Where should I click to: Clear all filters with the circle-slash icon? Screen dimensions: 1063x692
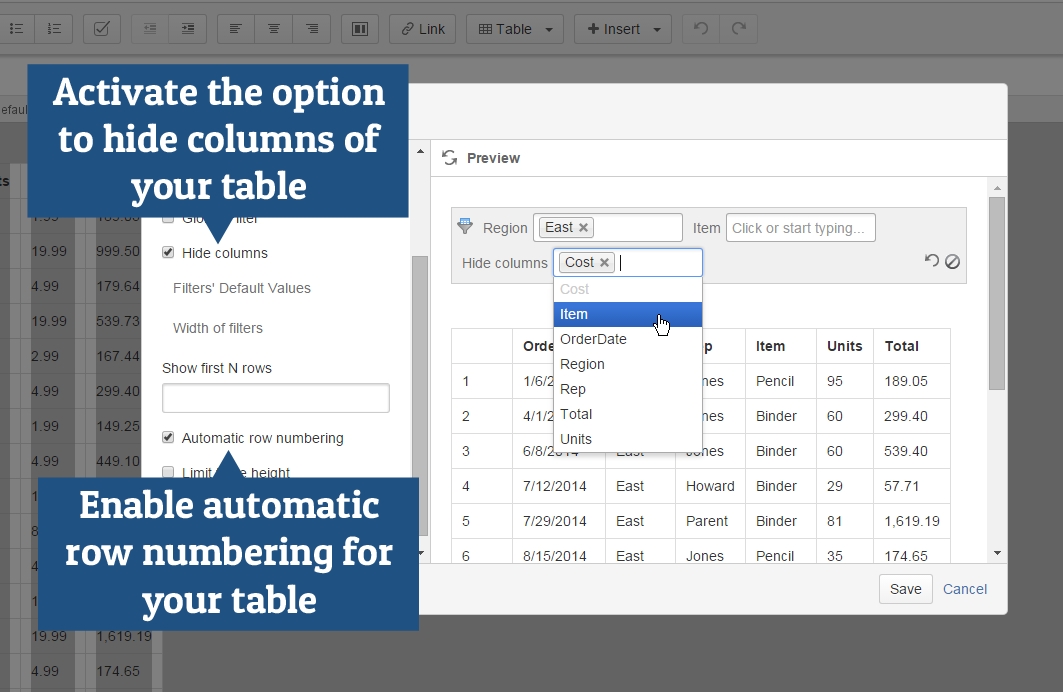[952, 262]
